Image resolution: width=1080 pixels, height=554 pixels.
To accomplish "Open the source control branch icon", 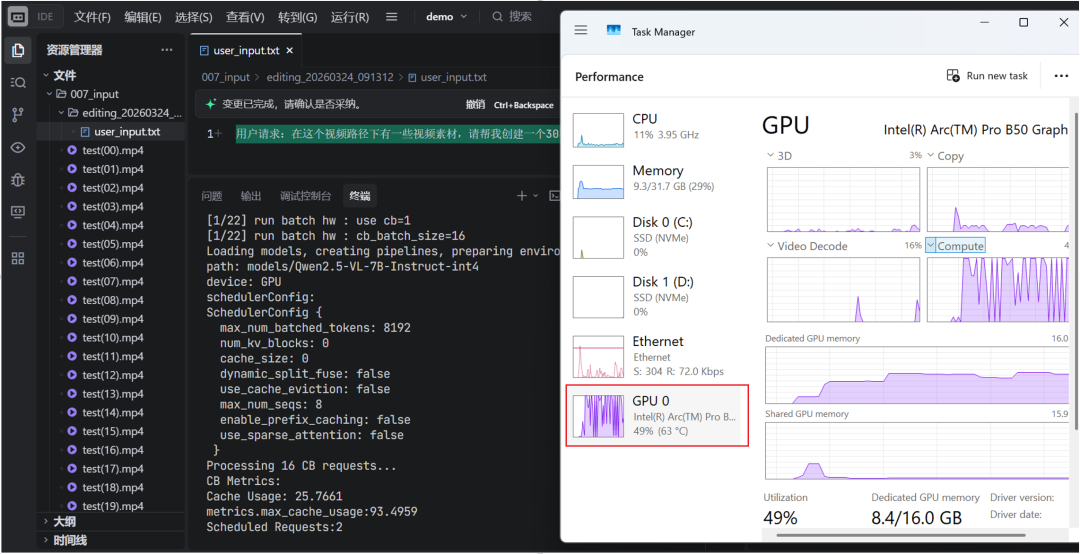I will tap(17, 115).
